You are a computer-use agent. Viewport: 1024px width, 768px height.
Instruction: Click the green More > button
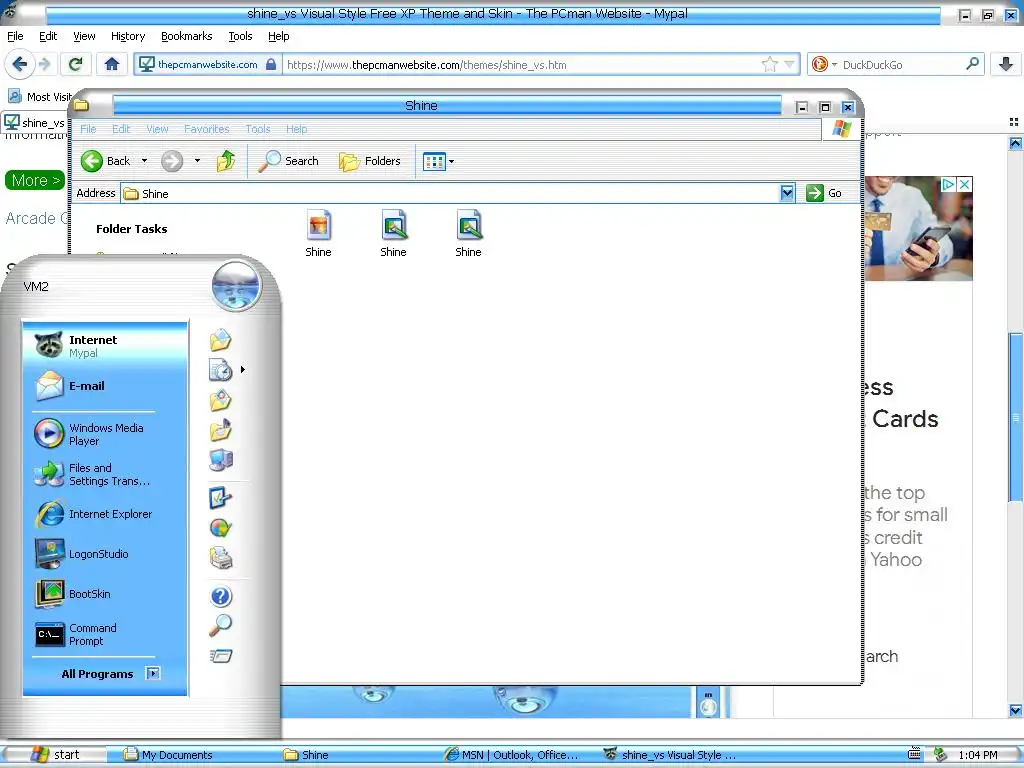click(x=35, y=180)
